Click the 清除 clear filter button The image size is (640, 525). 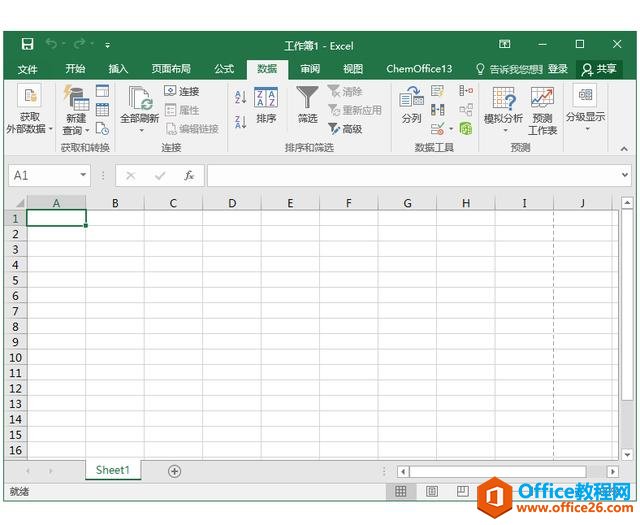345,91
